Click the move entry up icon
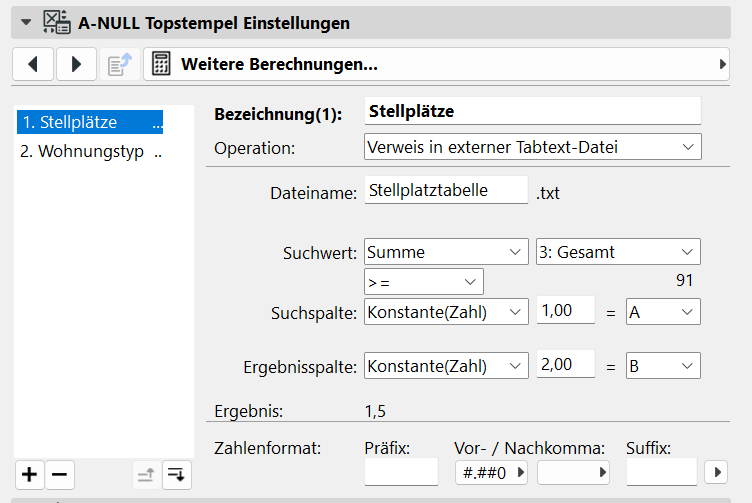 pos(147,474)
